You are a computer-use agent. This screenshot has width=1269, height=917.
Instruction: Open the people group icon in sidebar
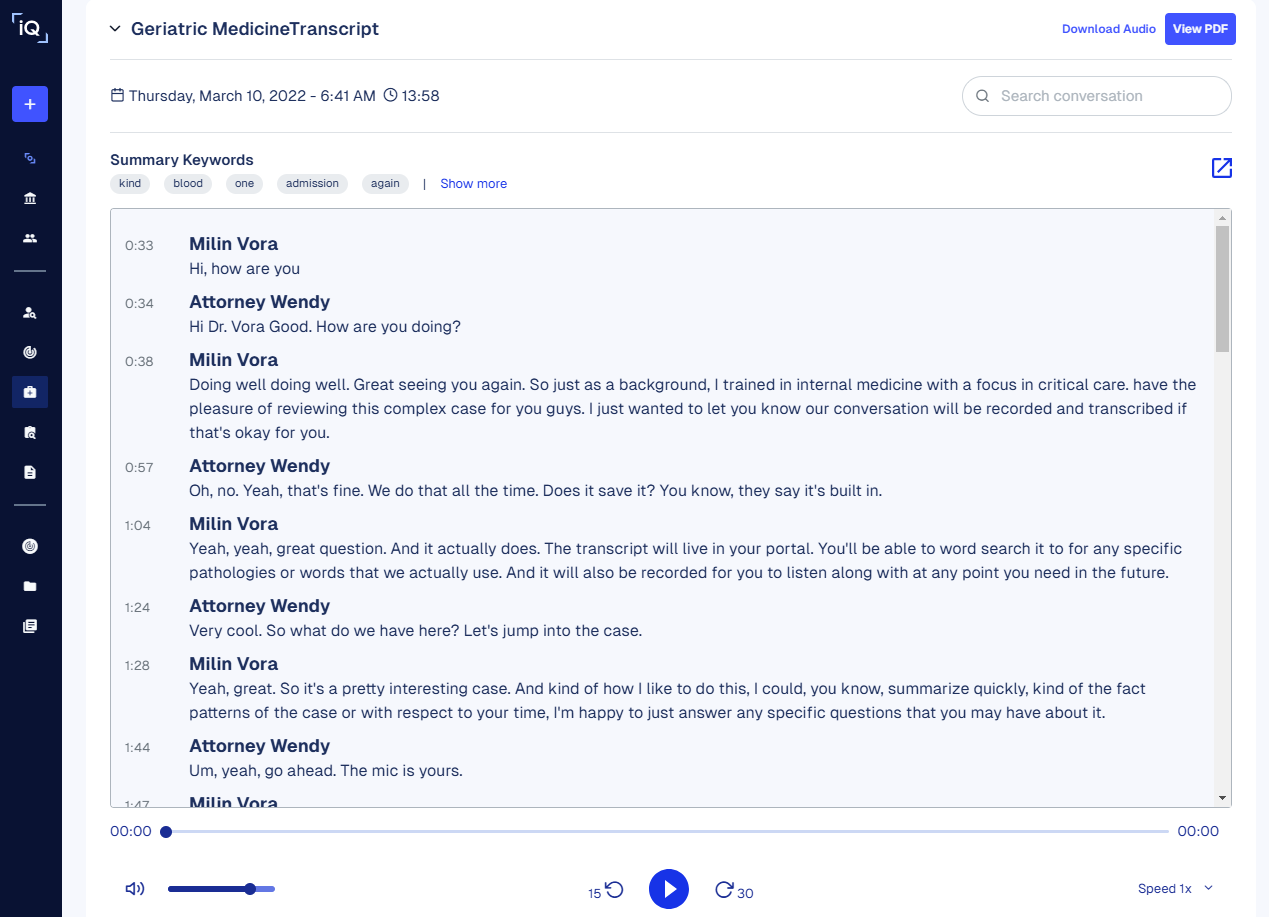(30, 238)
